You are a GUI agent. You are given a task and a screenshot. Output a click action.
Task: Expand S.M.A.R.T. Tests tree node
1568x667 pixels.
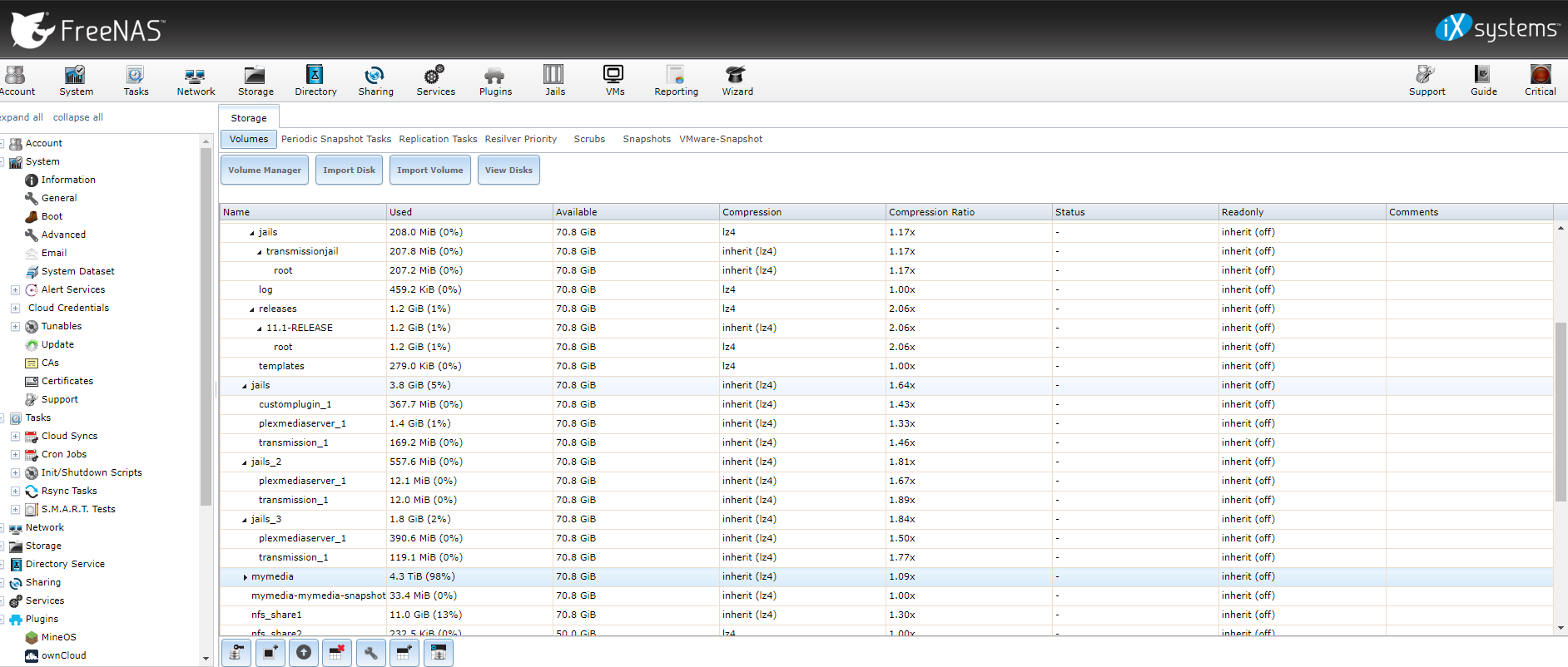[x=15, y=509]
